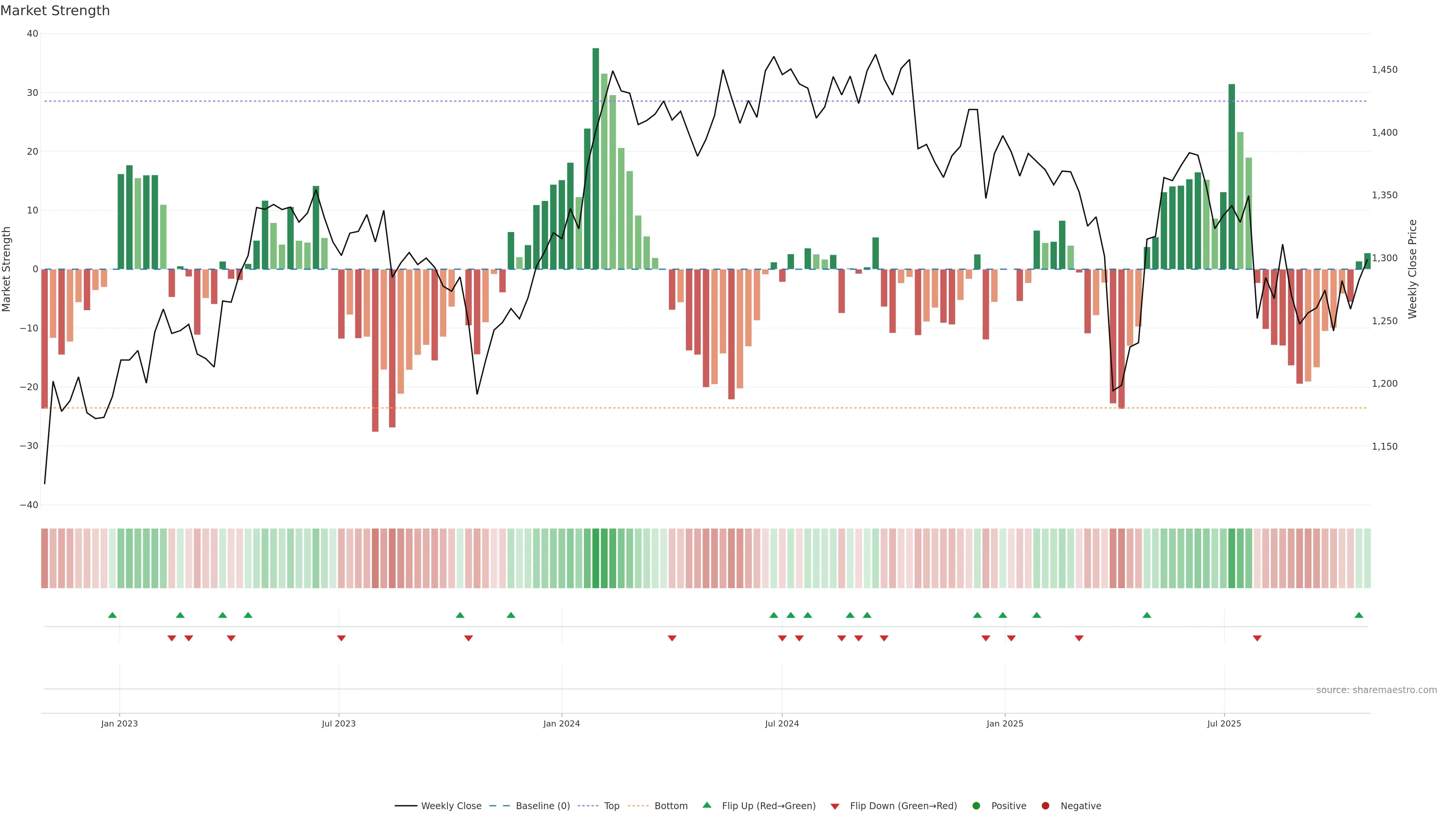Click the Jul 2025 x-axis label
Screen dimensions: 1456x819
[x=1224, y=723]
